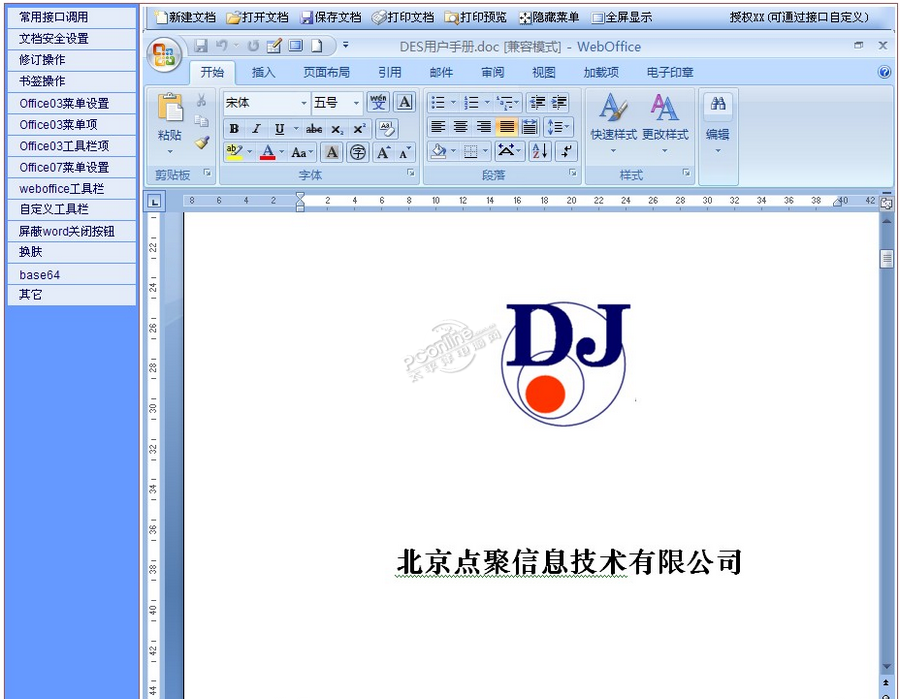The image size is (900, 699).
Task: Click the Cut scissors icon
Action: tap(201, 100)
